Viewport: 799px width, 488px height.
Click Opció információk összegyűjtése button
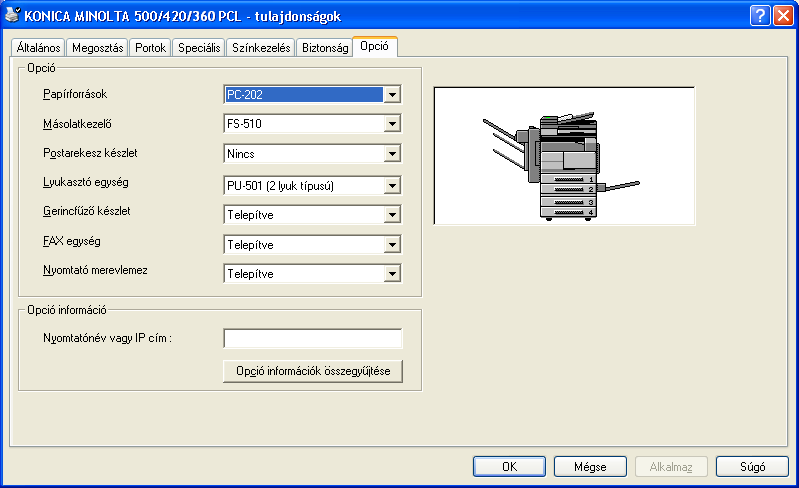[313, 371]
